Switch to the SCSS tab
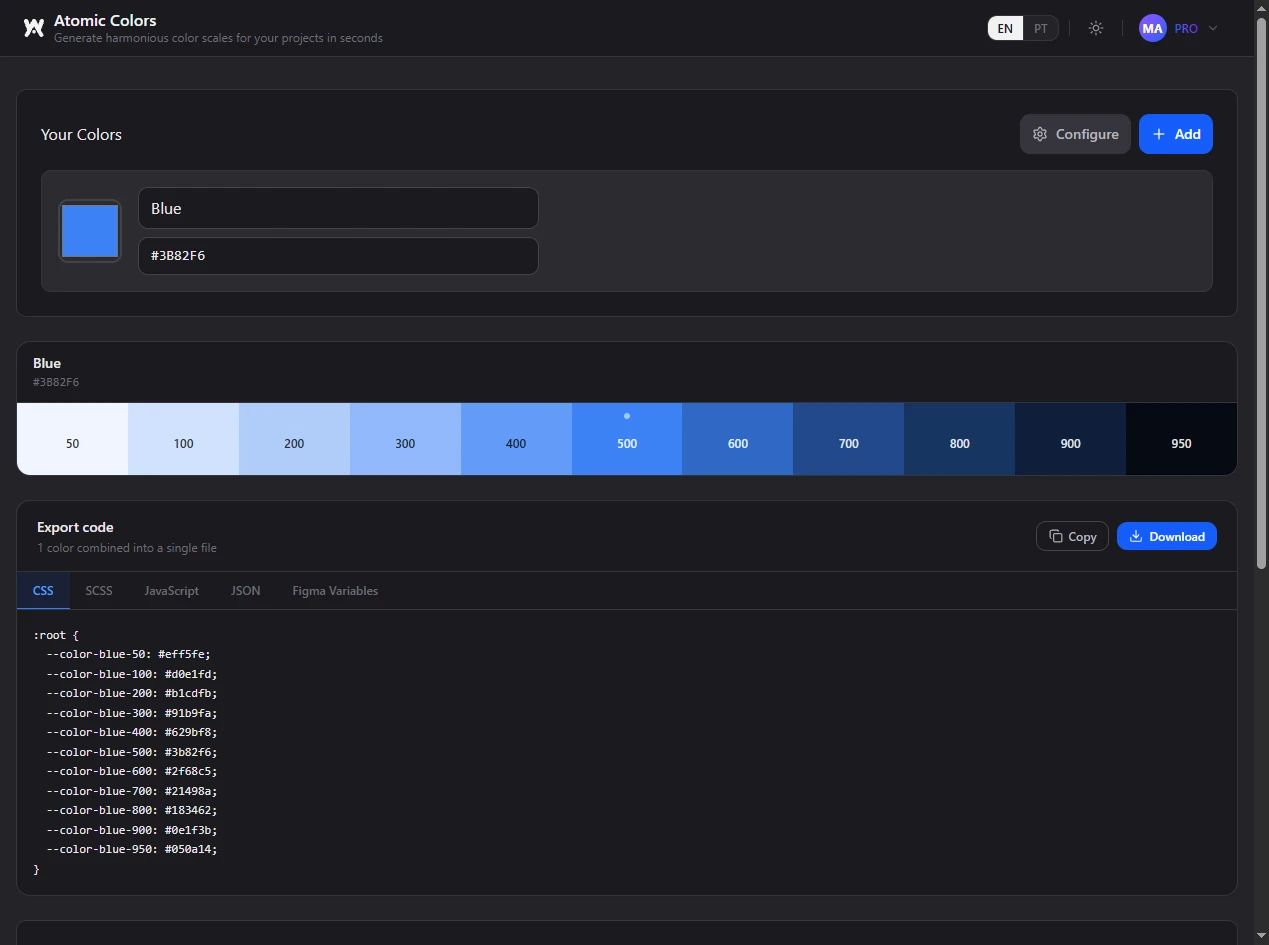 pyautogui.click(x=99, y=590)
